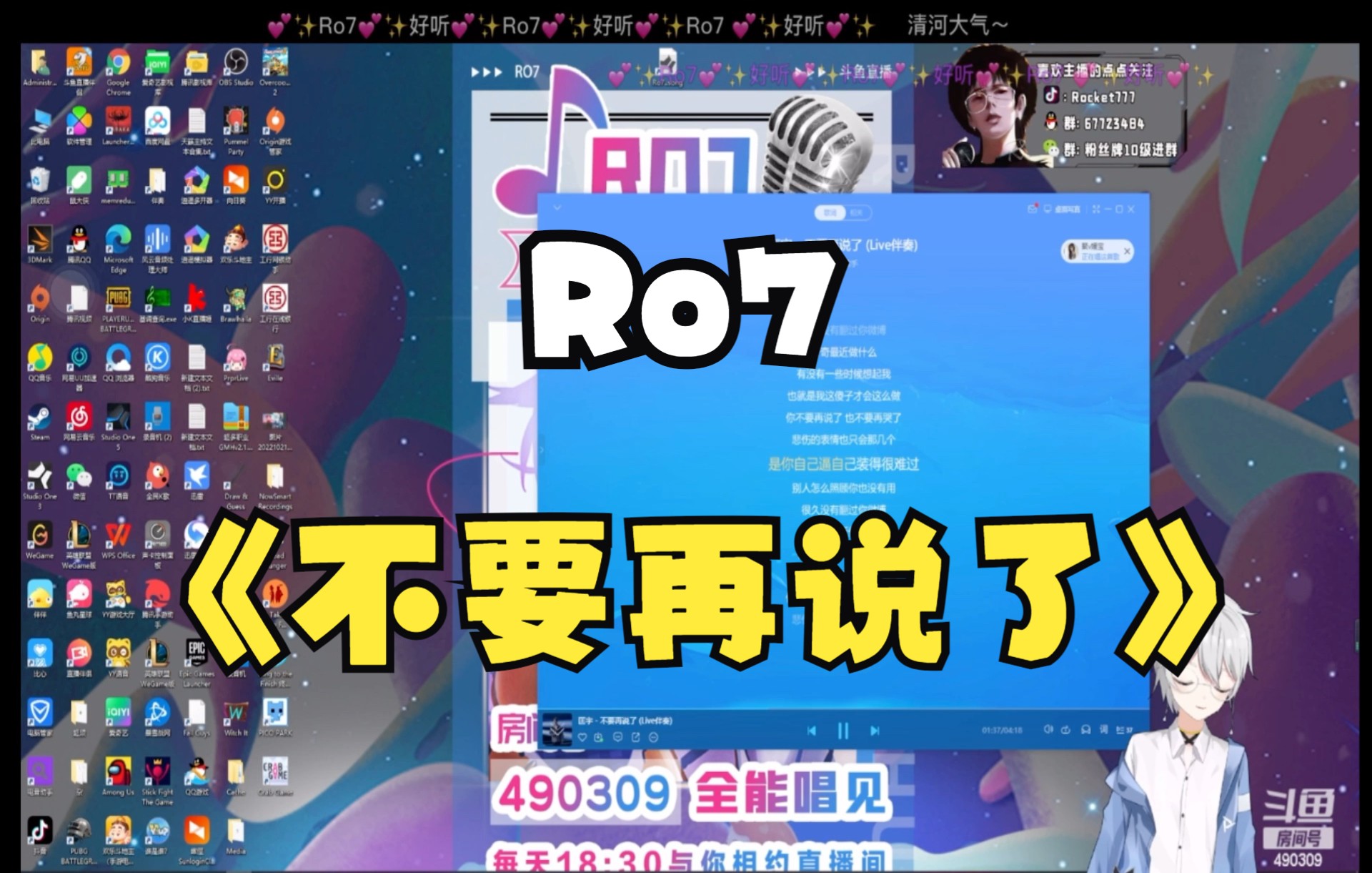Launch Witch It from the desktop

(236, 717)
